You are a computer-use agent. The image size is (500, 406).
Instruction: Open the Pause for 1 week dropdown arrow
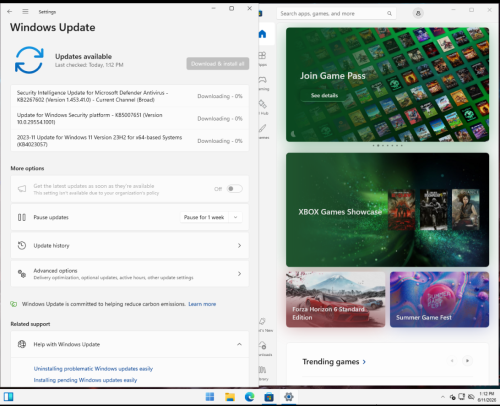click(235, 217)
